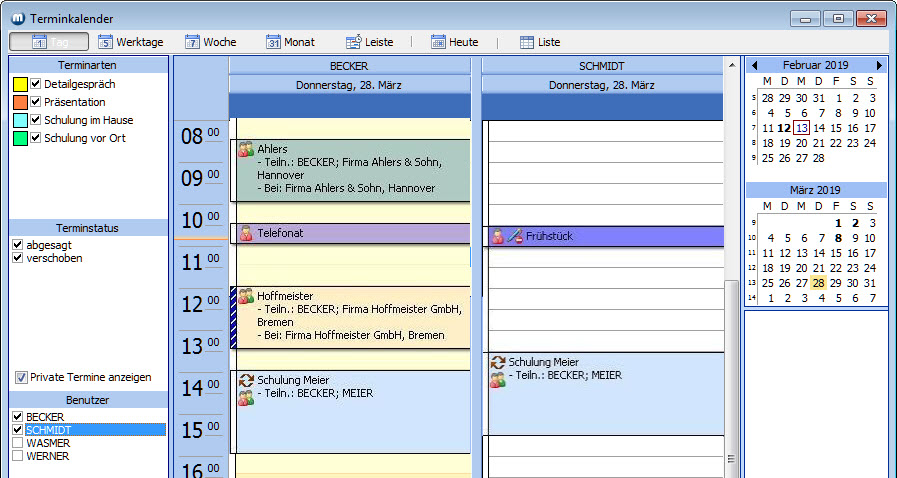The width and height of the screenshot is (897, 478).
Task: Select the Tag day view tab
Action: [x=49, y=42]
